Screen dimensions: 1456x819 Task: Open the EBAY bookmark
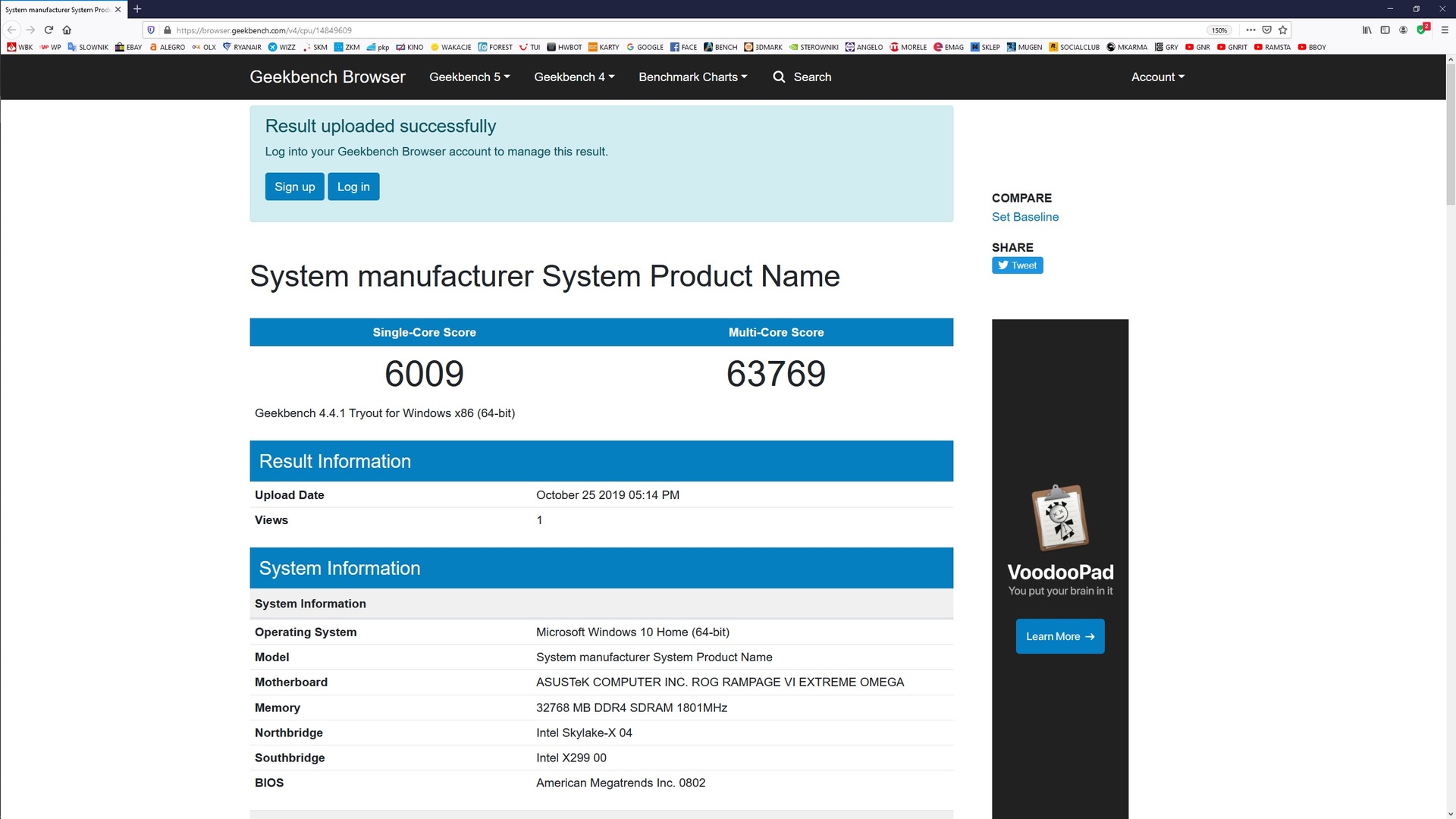pyautogui.click(x=129, y=47)
